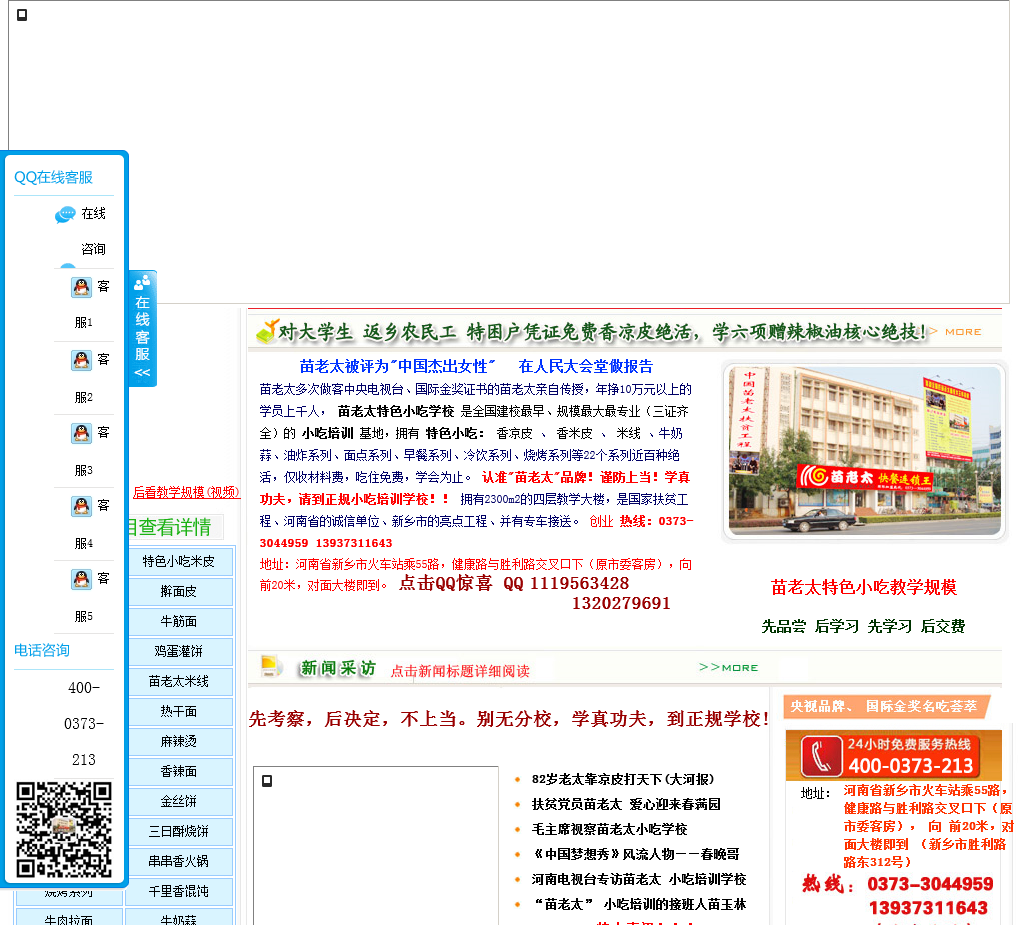Select 牛筋面 menu item

coord(179,621)
